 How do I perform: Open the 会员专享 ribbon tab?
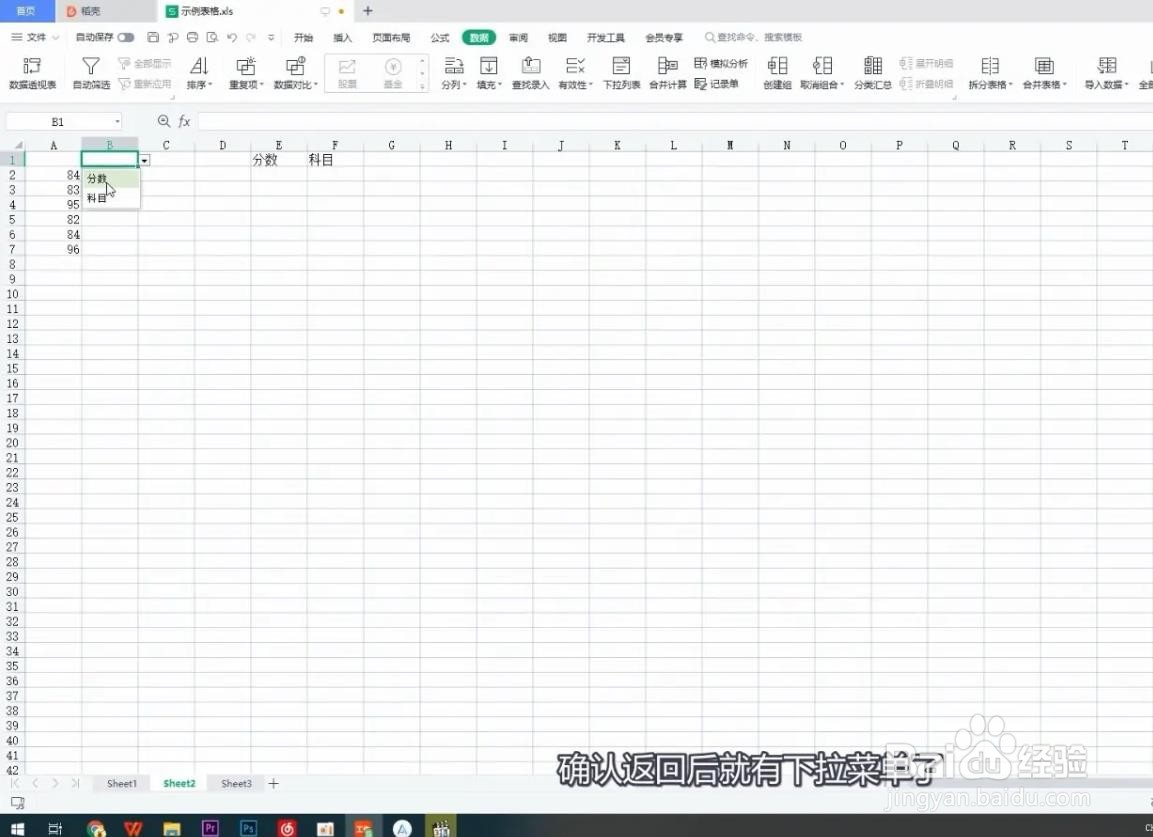(x=663, y=38)
